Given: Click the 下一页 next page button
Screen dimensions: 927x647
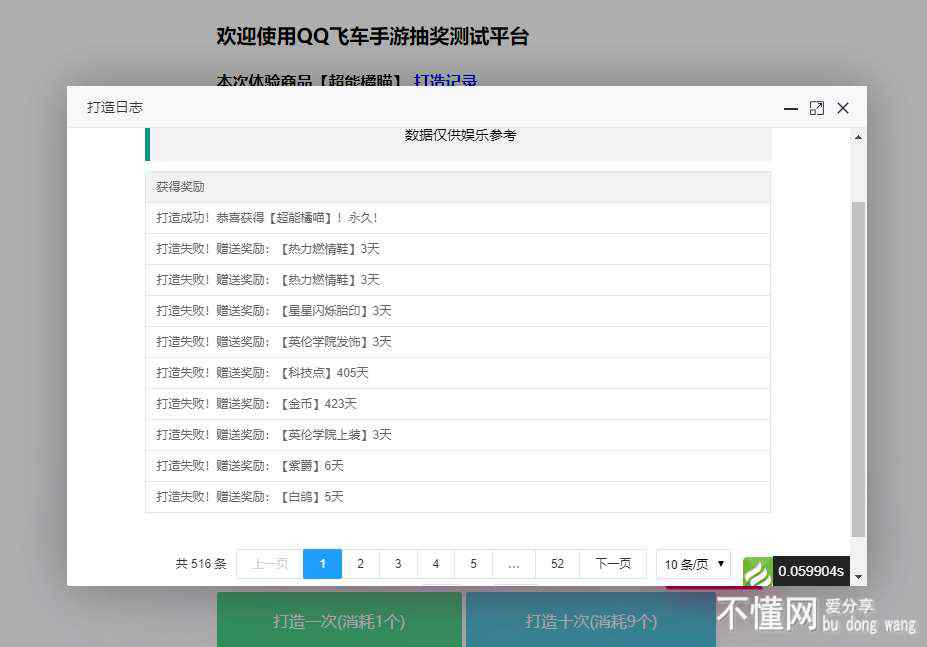Looking at the screenshot, I should (613, 564).
